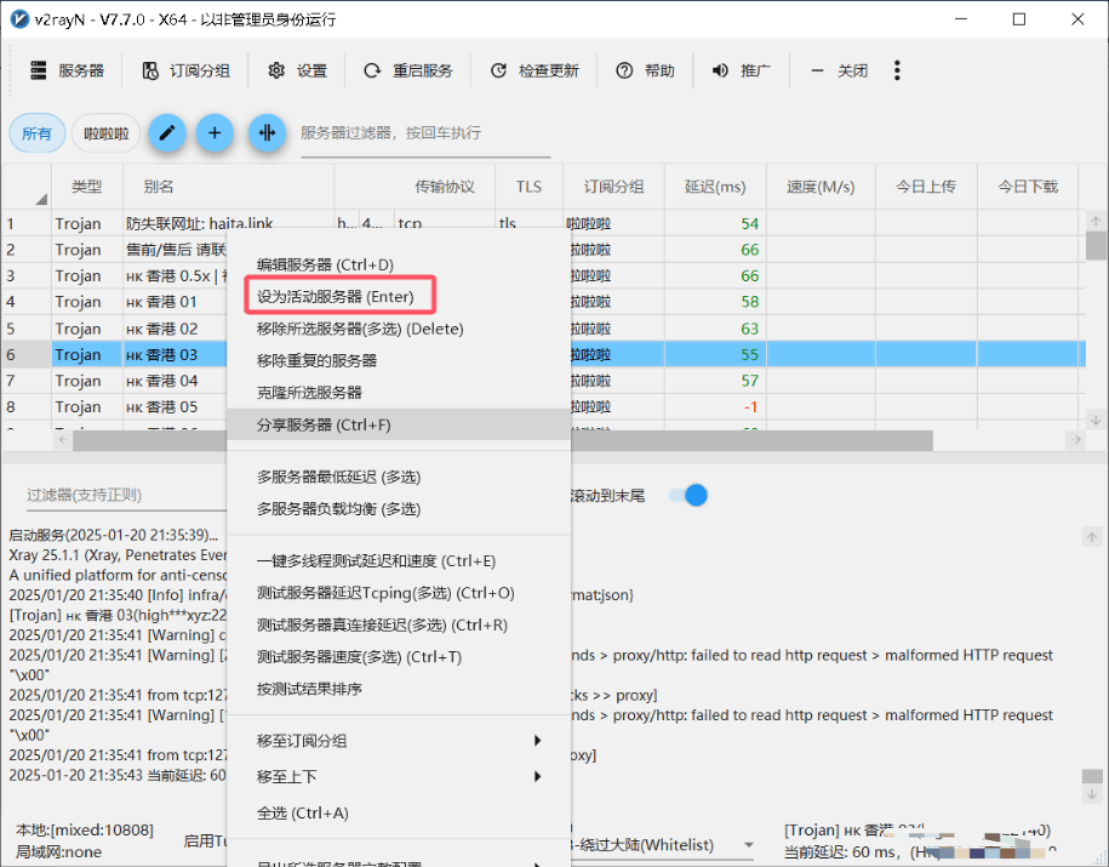Image resolution: width=1109 pixels, height=867 pixels.
Task: Select the blue pencil edit icon
Action: (167, 133)
